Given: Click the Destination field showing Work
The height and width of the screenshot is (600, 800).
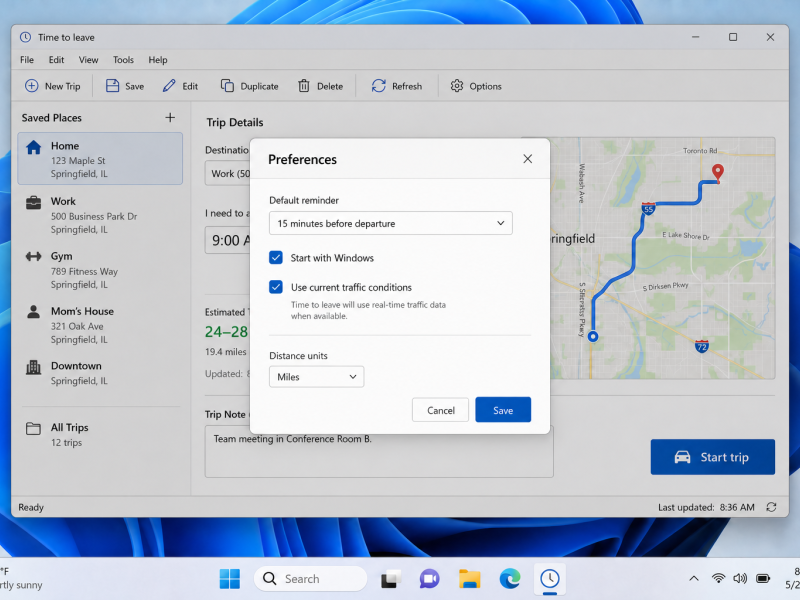Looking at the screenshot, I should click(228, 173).
